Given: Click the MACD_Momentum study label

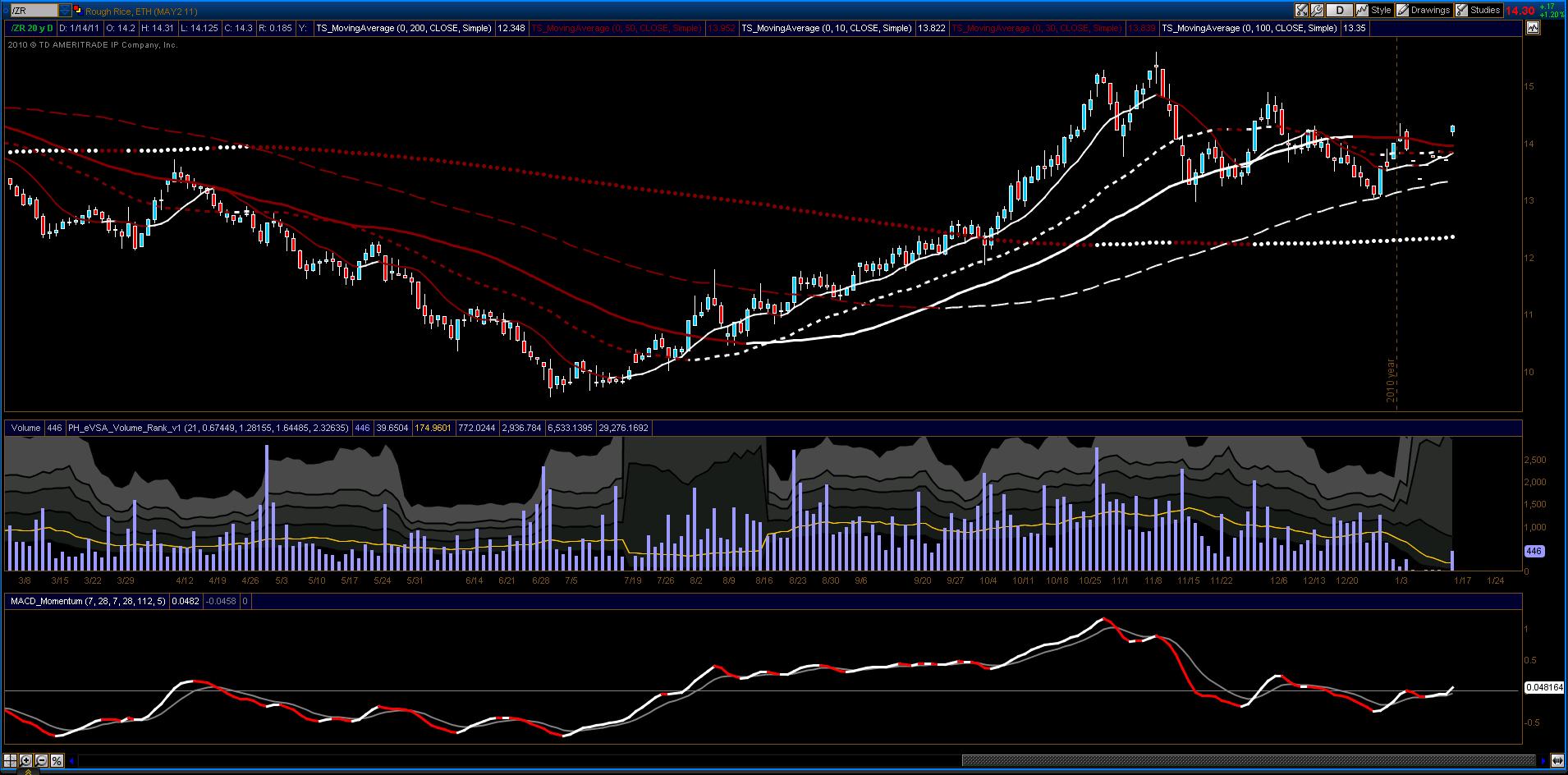Looking at the screenshot, I should [88, 602].
